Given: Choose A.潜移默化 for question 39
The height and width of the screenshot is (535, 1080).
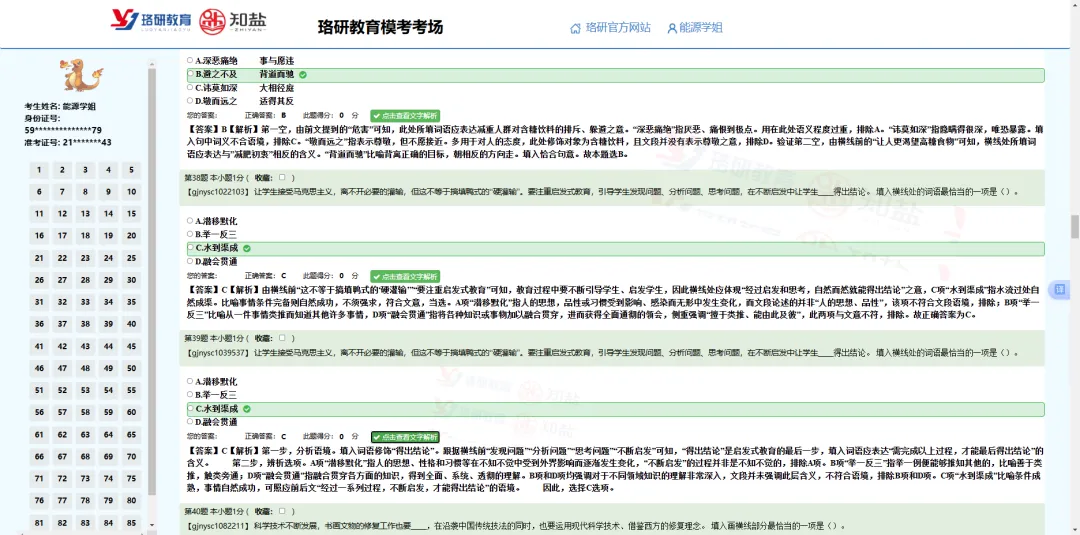Looking at the screenshot, I should (x=191, y=381).
